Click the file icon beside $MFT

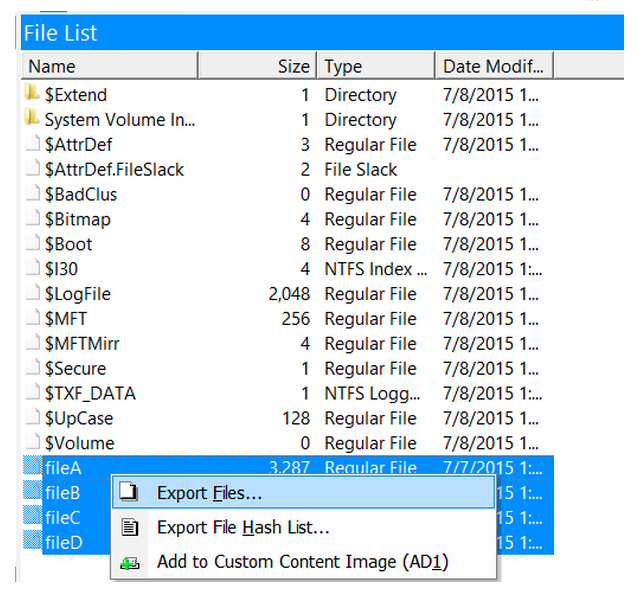click(x=33, y=318)
